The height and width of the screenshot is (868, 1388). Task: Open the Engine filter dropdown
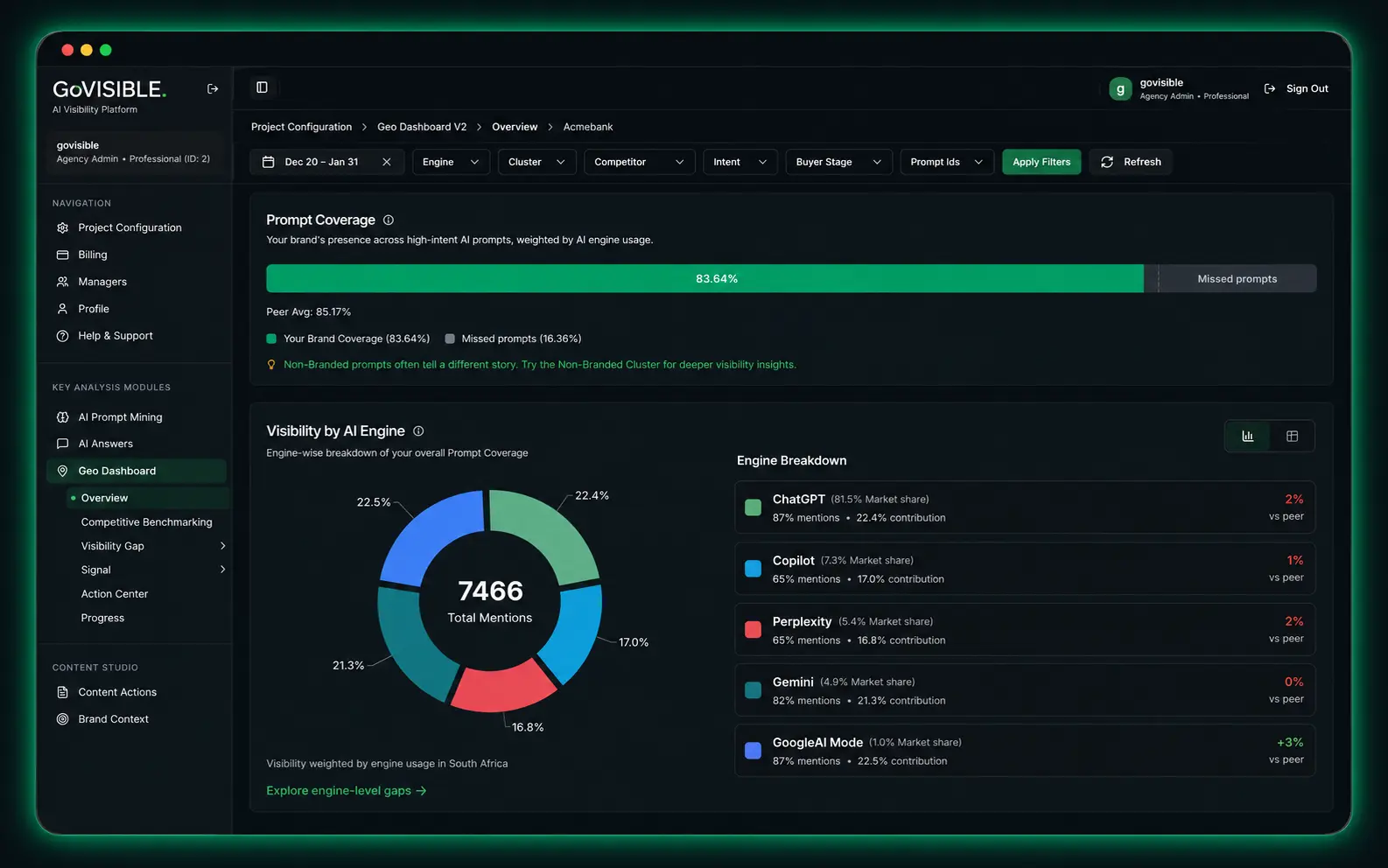pos(452,162)
